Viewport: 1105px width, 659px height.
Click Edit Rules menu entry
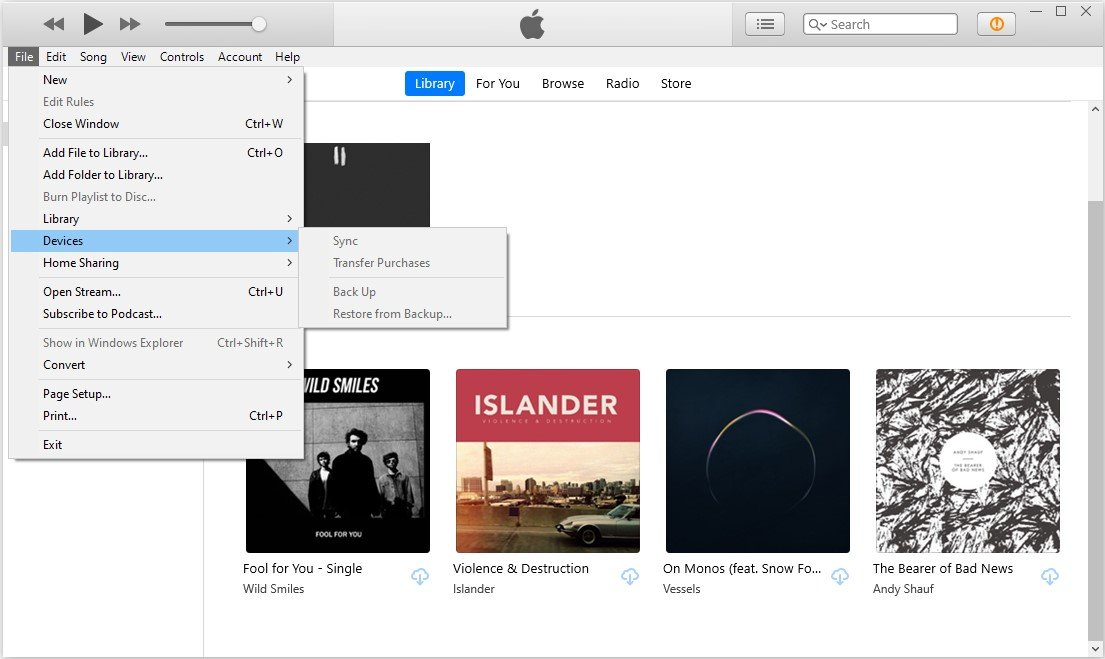tap(156, 101)
